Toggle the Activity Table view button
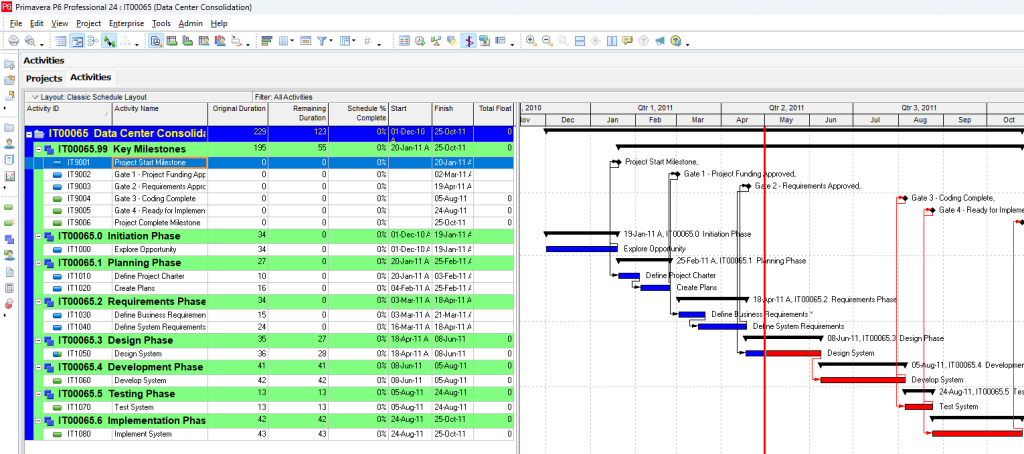 pos(60,41)
